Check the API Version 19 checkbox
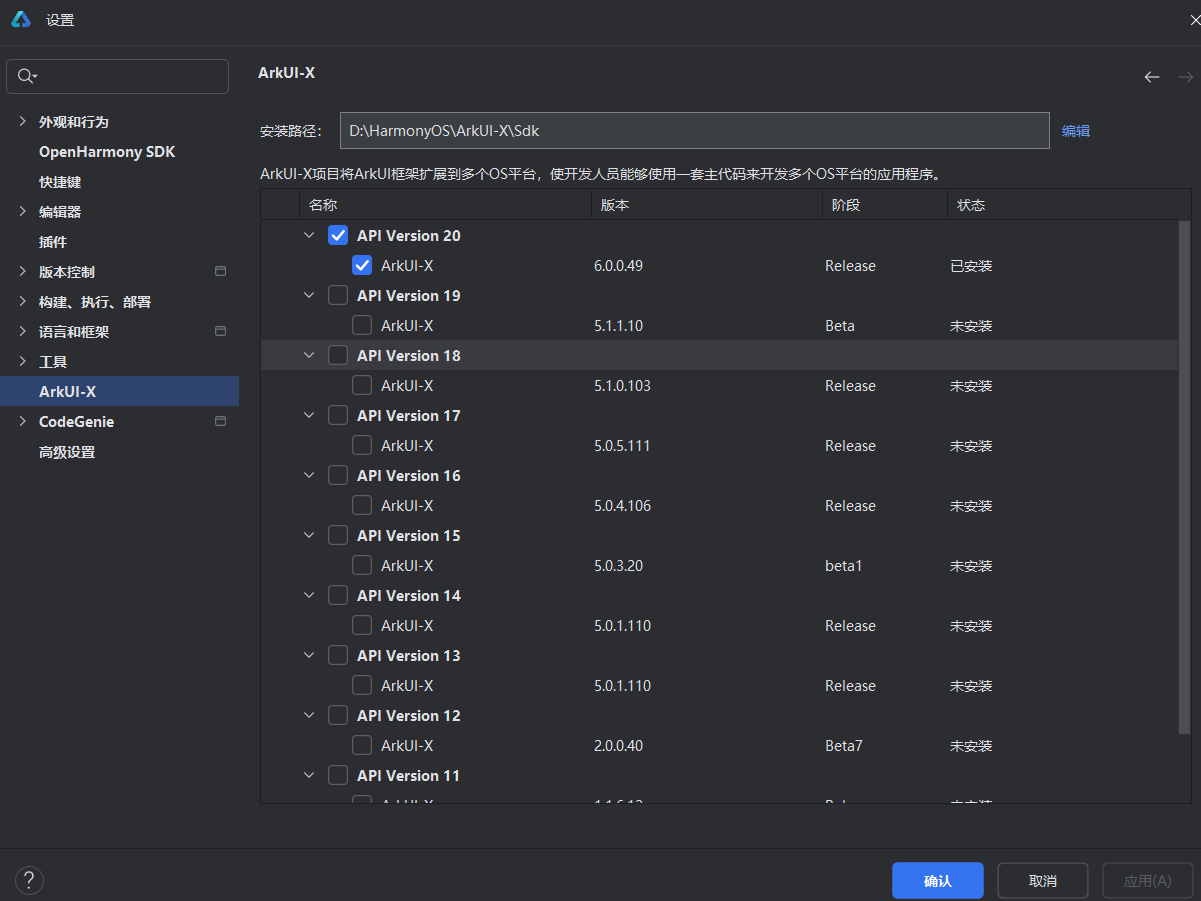This screenshot has height=901, width=1201. pyautogui.click(x=338, y=296)
